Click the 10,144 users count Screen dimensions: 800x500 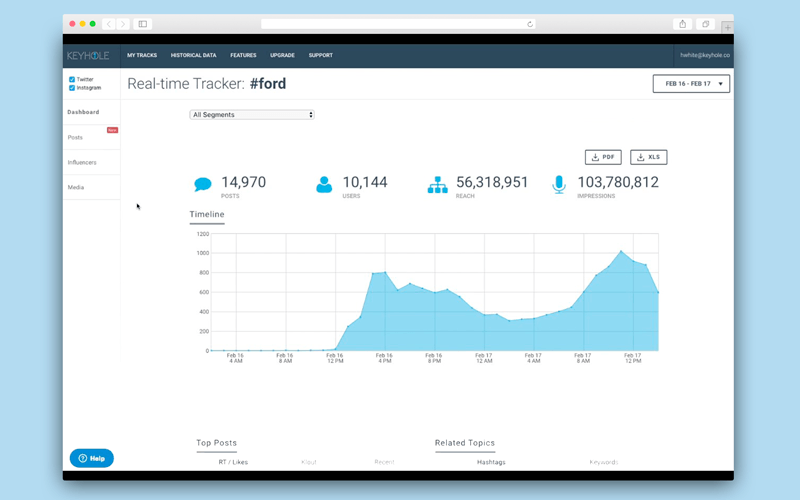[365, 182]
